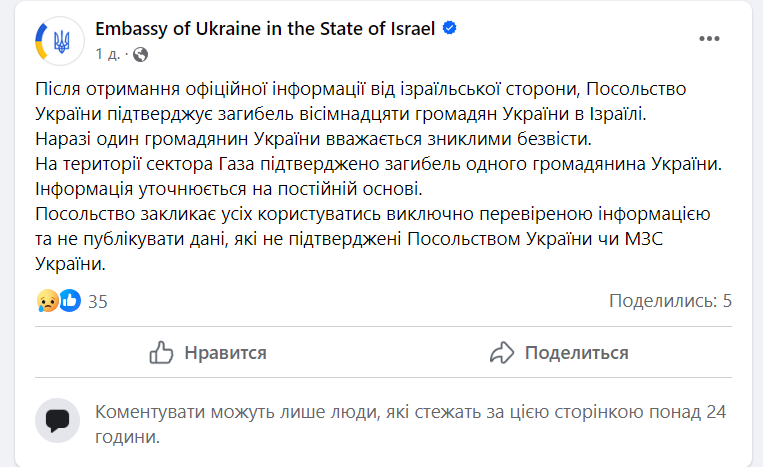
Task: Open the "Поделились: 5" shares list
Action: point(670,300)
